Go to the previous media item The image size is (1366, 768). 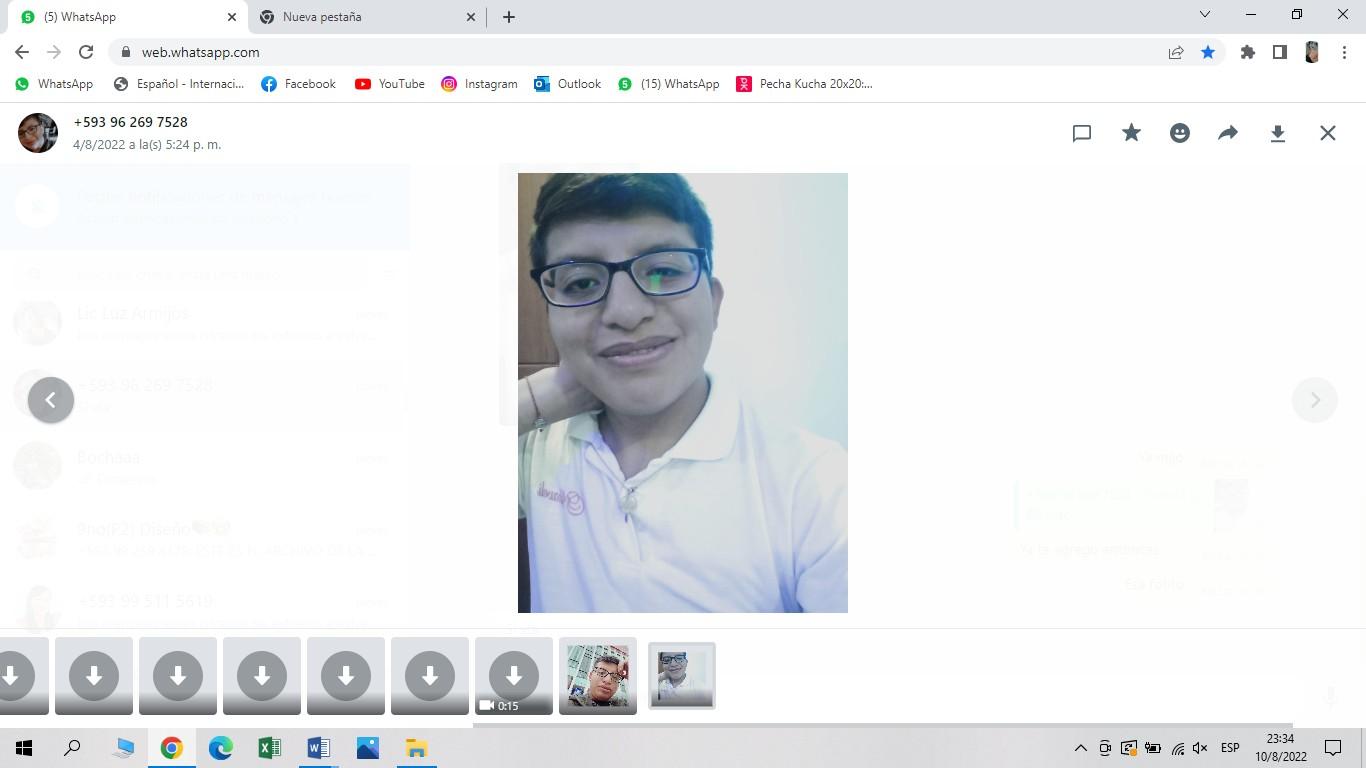tap(51, 400)
